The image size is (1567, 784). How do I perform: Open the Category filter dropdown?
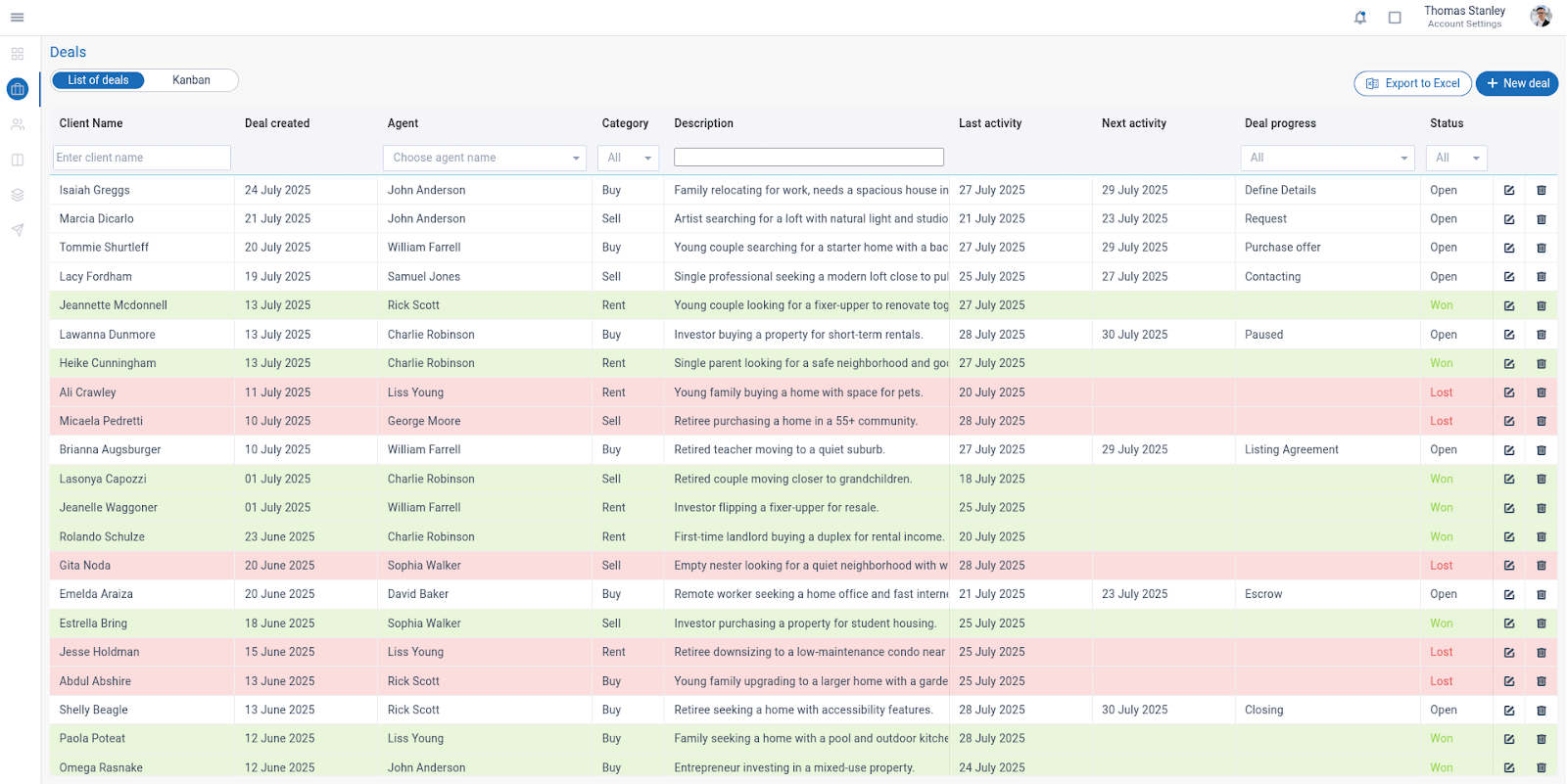(x=628, y=158)
